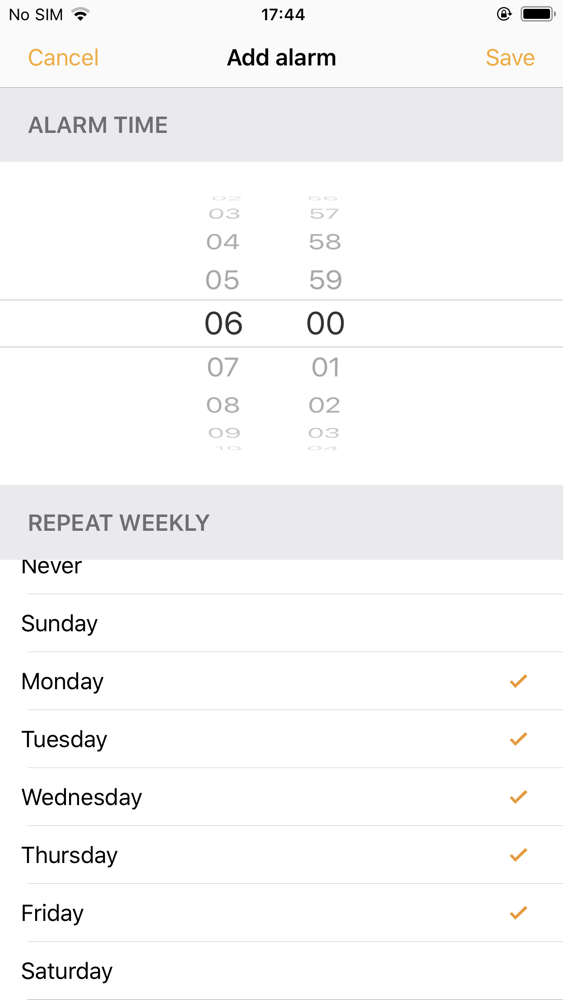563x1000 pixels.
Task: Pick minute 58 on the wheel
Action: 325,242
